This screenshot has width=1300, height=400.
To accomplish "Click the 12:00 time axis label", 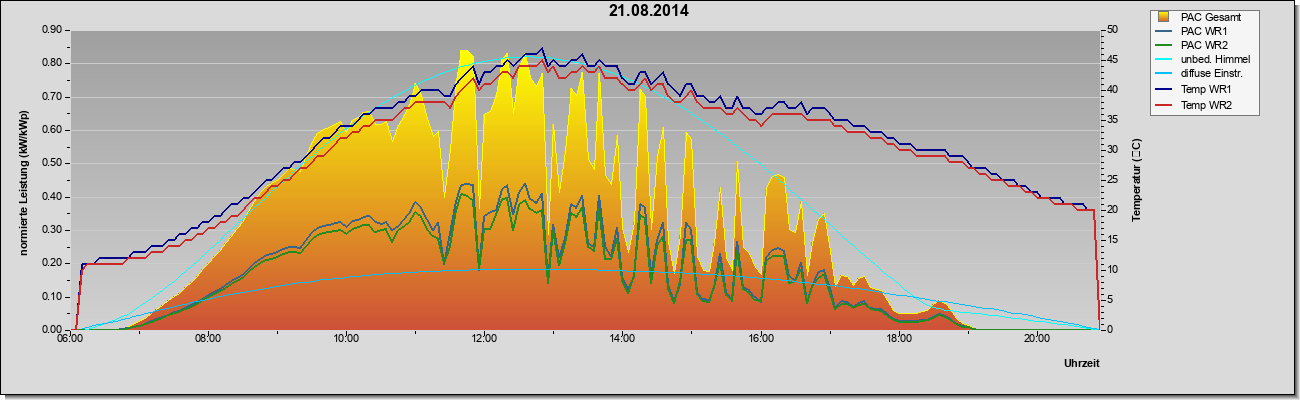I will (484, 338).
